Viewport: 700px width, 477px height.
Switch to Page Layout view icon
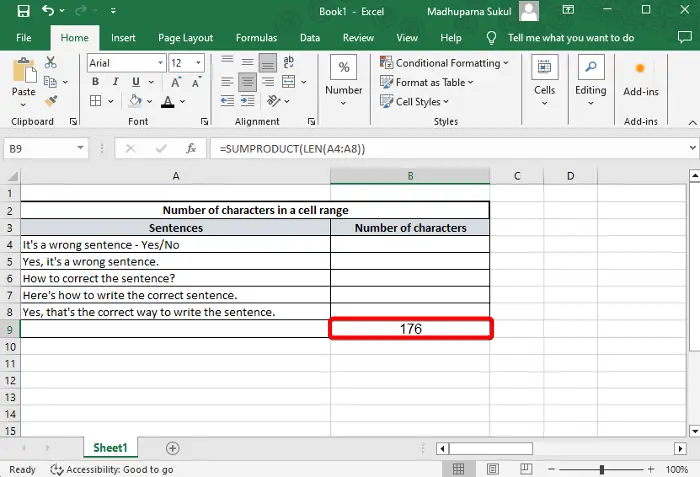(493, 469)
